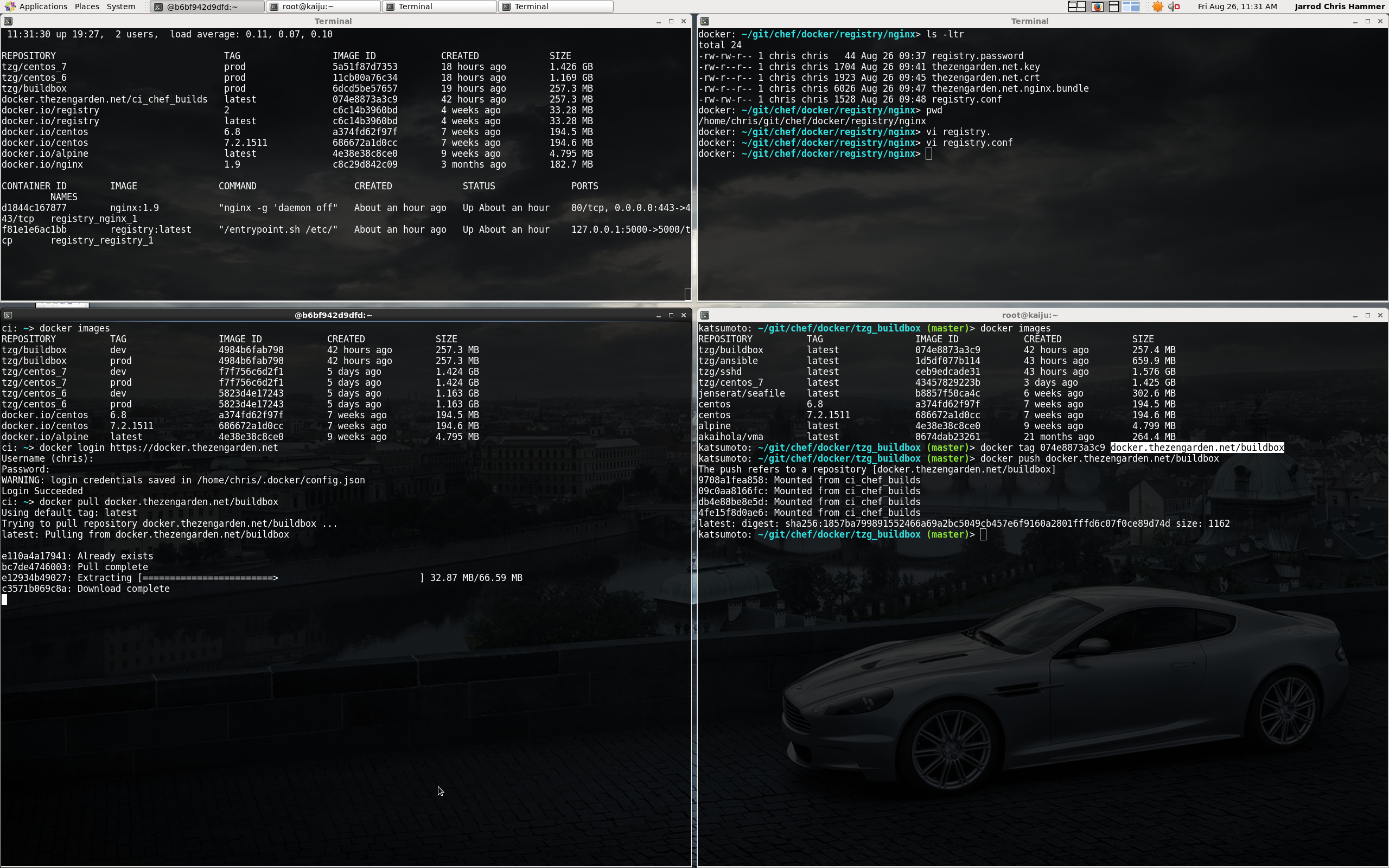1389x868 pixels.
Task: Click highlighted docker.thezengarden.net/buildbox text
Action: [1197, 448]
